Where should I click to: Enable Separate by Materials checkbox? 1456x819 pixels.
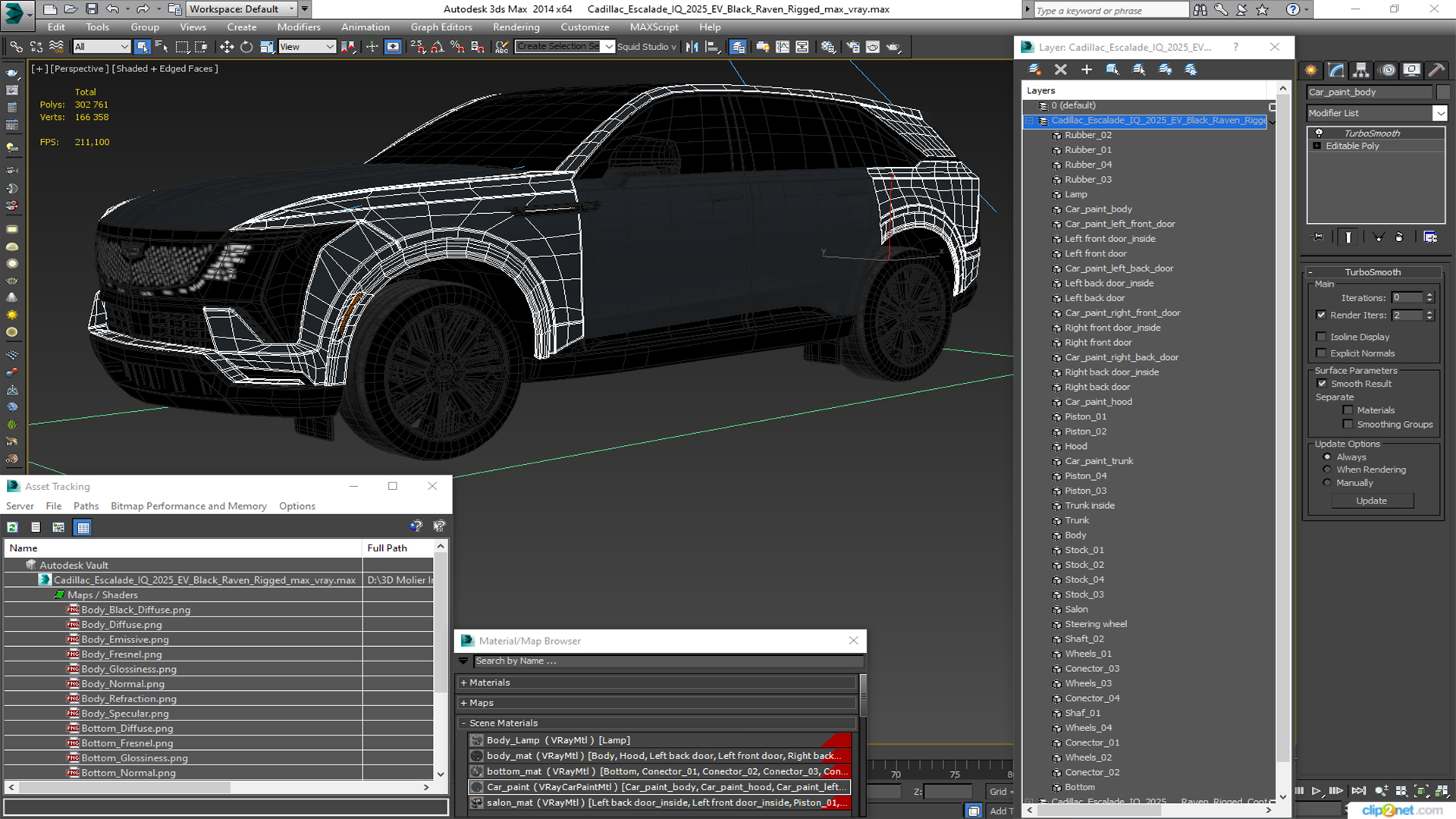pos(1348,410)
